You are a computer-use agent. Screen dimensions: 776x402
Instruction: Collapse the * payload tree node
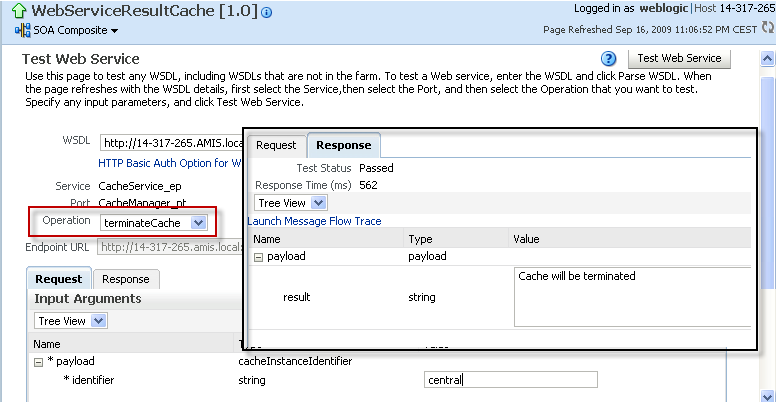coord(39,361)
